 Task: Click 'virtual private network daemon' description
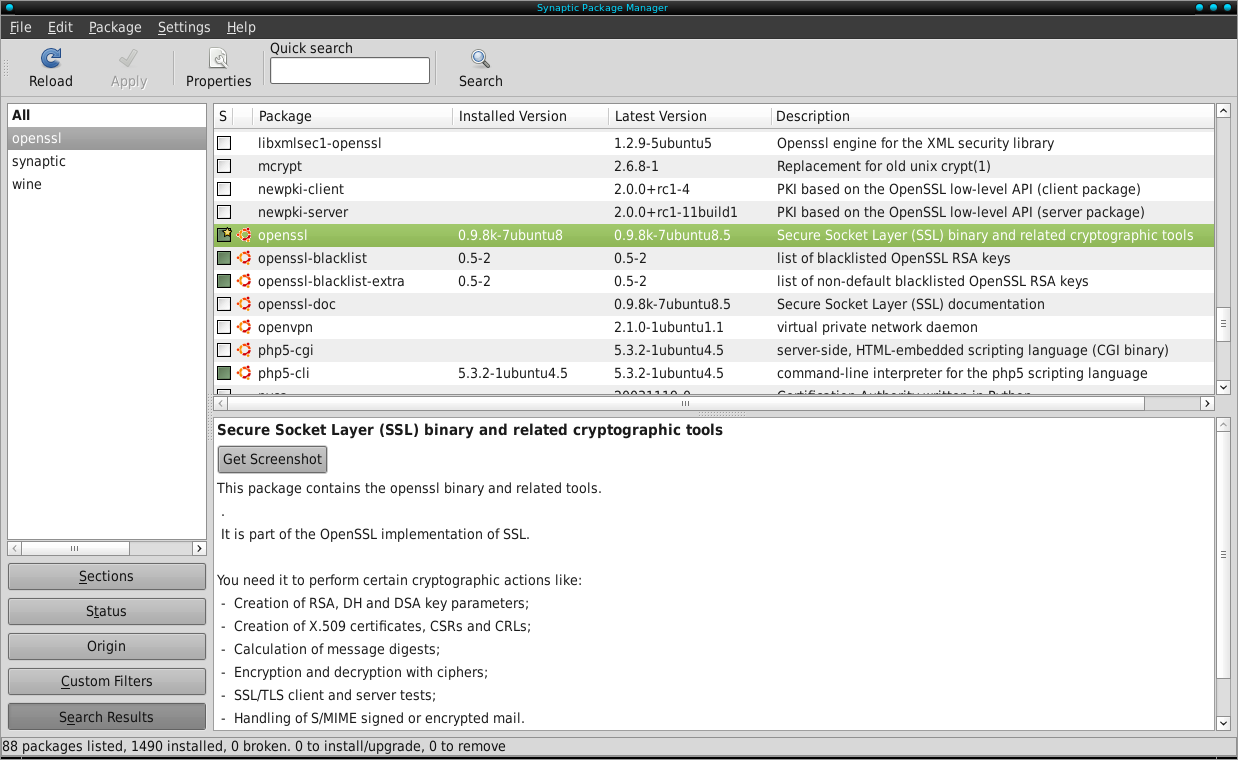pos(877,327)
